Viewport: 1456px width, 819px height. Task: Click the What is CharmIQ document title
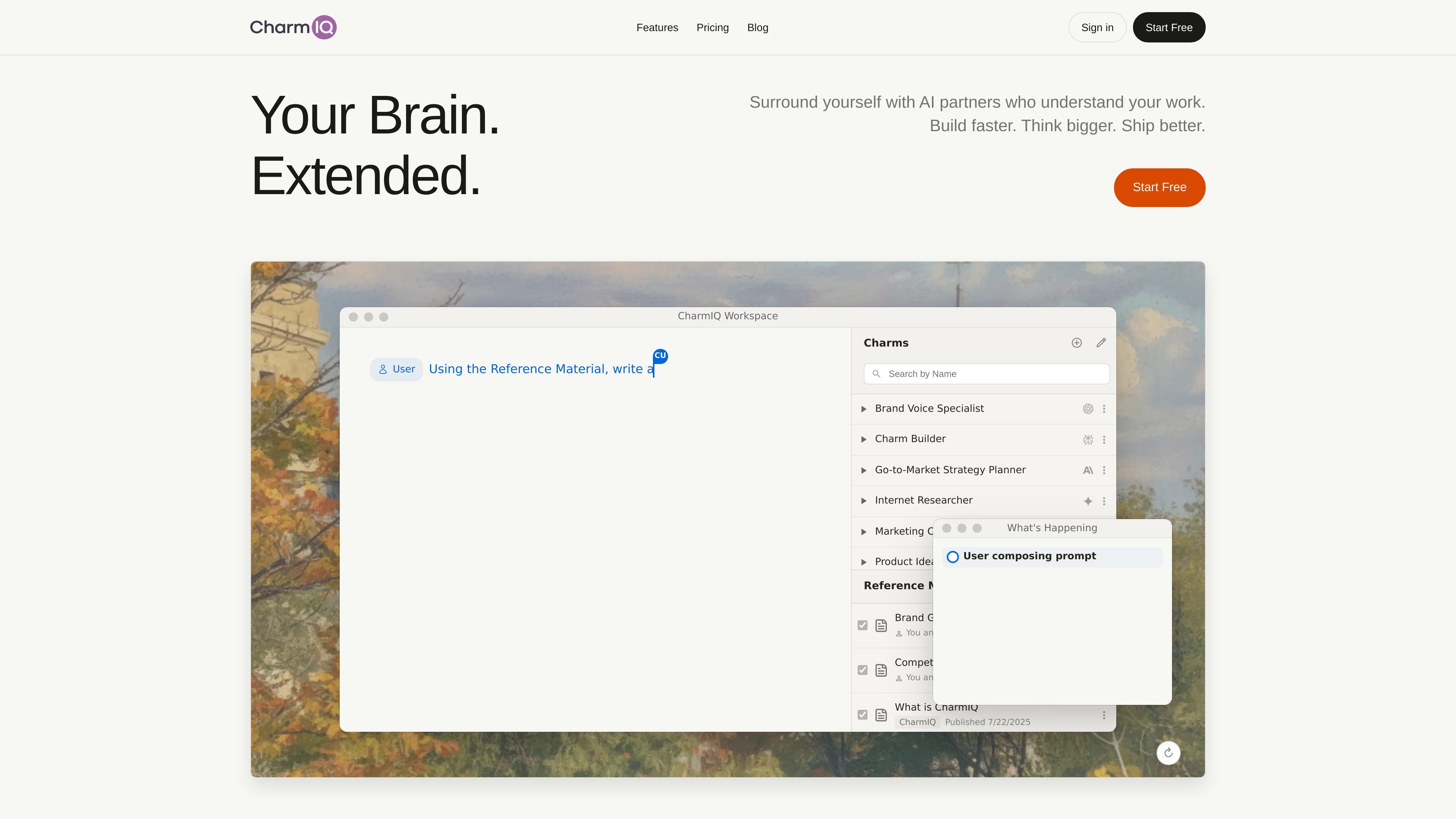[x=936, y=708]
